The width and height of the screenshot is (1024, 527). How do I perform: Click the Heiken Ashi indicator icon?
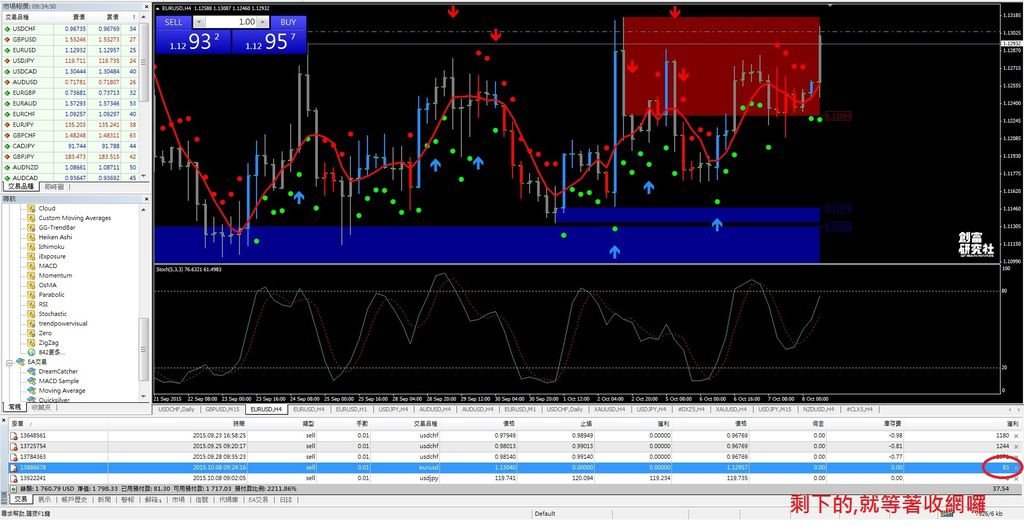(x=31, y=237)
